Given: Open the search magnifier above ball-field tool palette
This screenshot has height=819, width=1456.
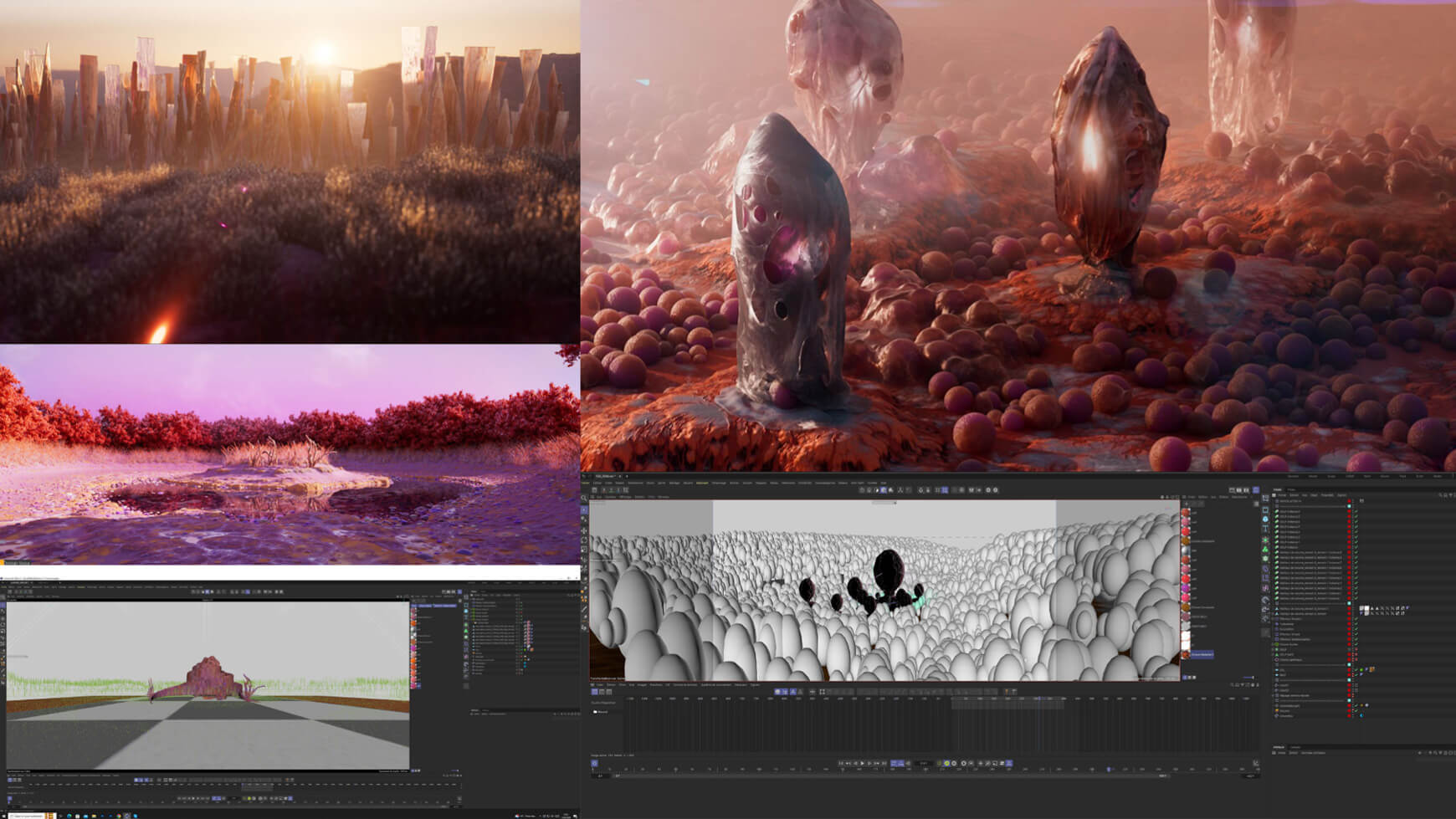Looking at the screenshot, I should coord(584,498).
